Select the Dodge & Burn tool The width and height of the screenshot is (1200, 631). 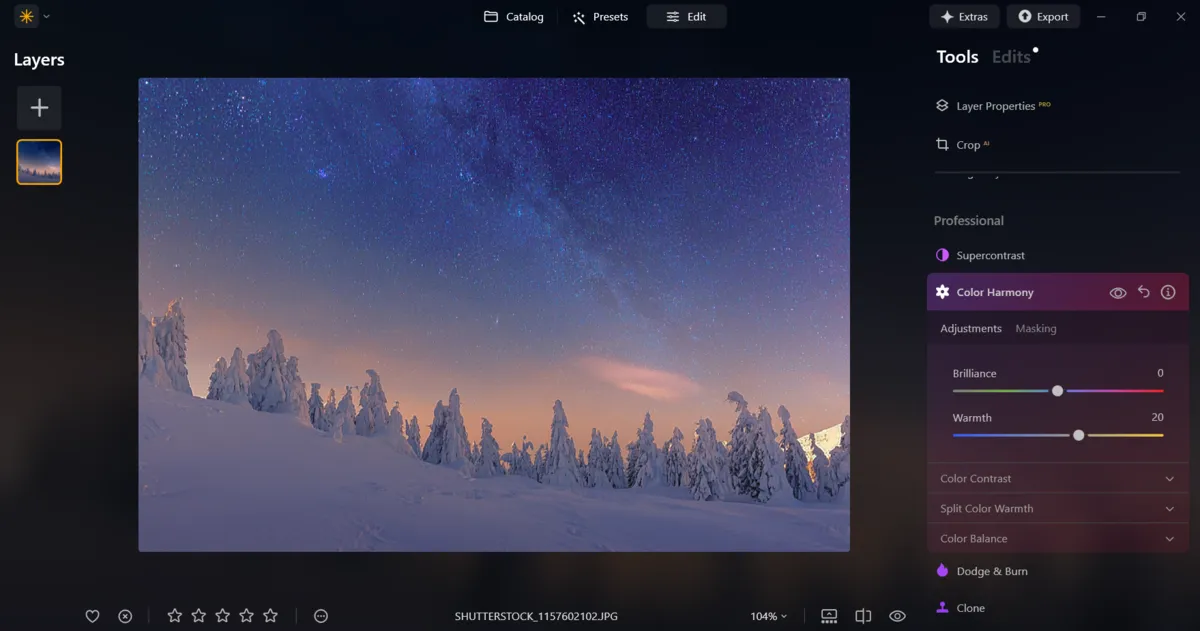pos(992,570)
